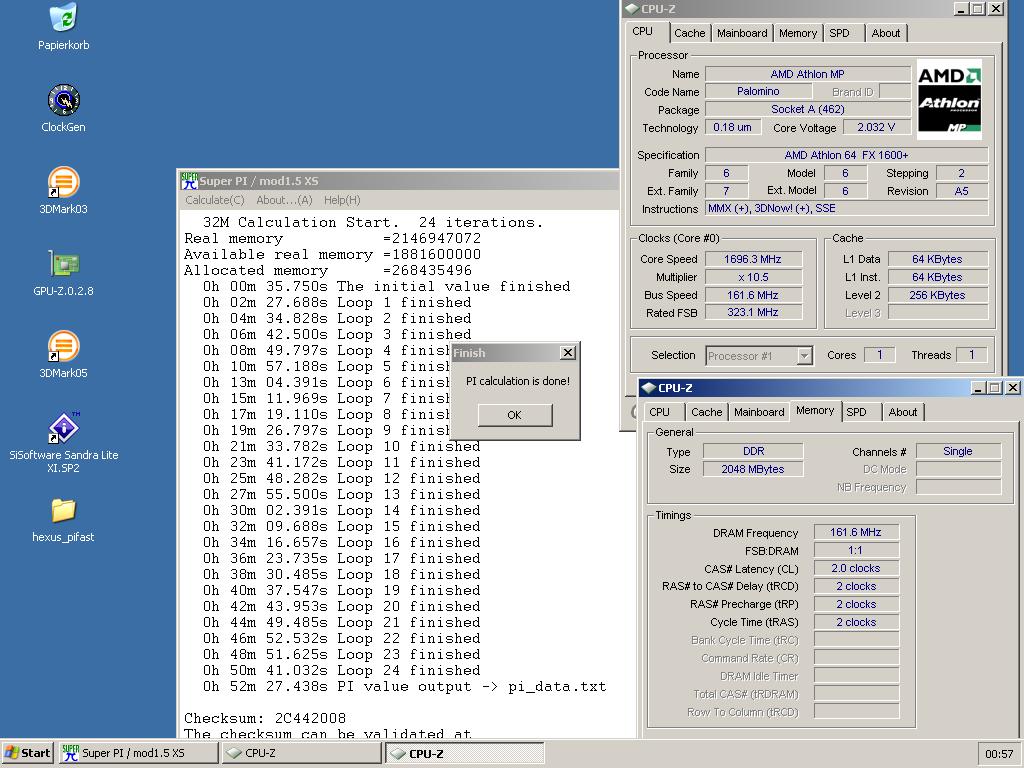Open the Help(H) menu in Super PI

point(342,200)
